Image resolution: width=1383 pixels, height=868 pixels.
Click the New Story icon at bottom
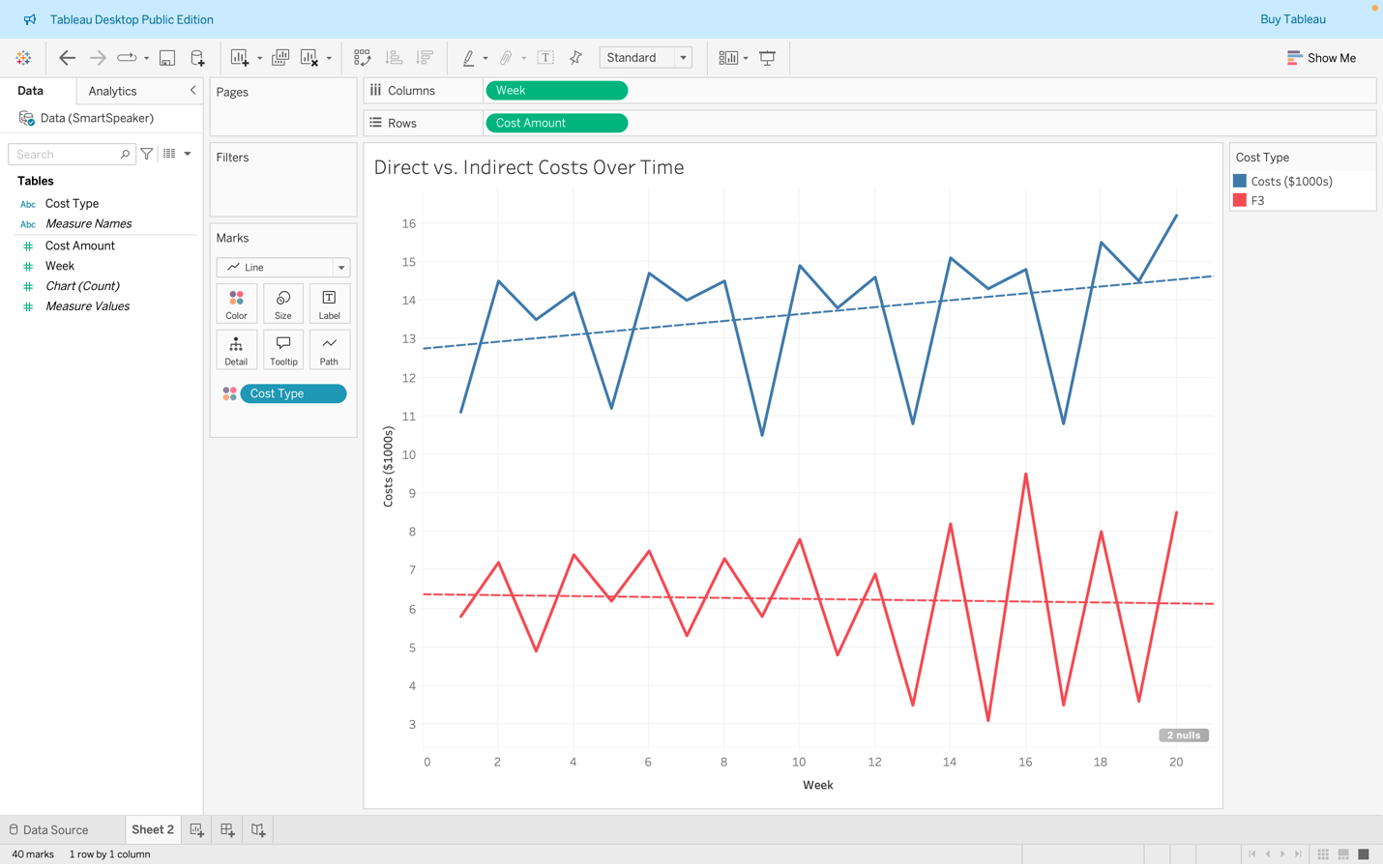click(258, 830)
